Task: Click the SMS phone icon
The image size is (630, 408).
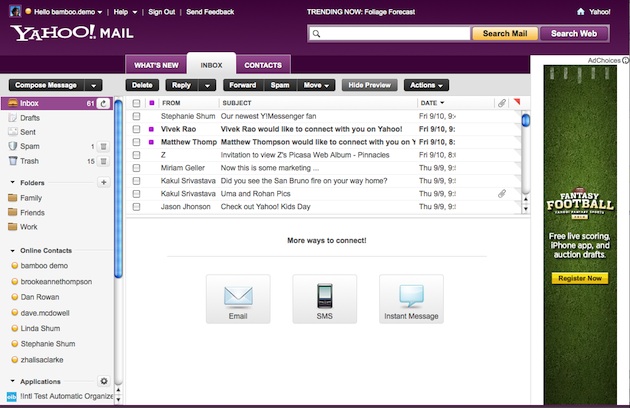Action: click(x=324, y=296)
